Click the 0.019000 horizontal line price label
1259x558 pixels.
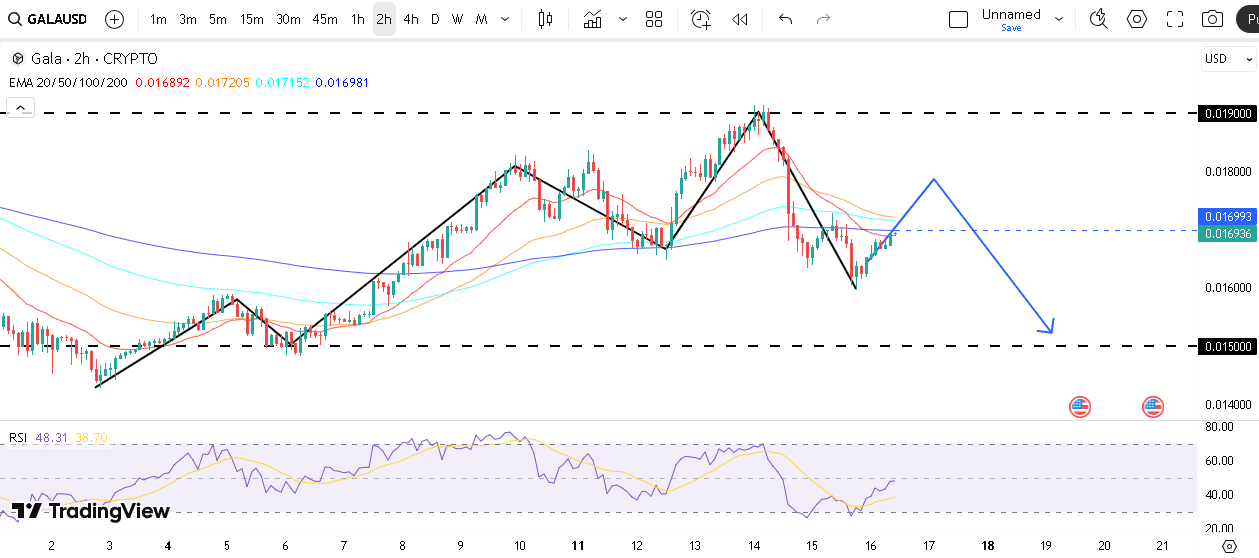1227,114
